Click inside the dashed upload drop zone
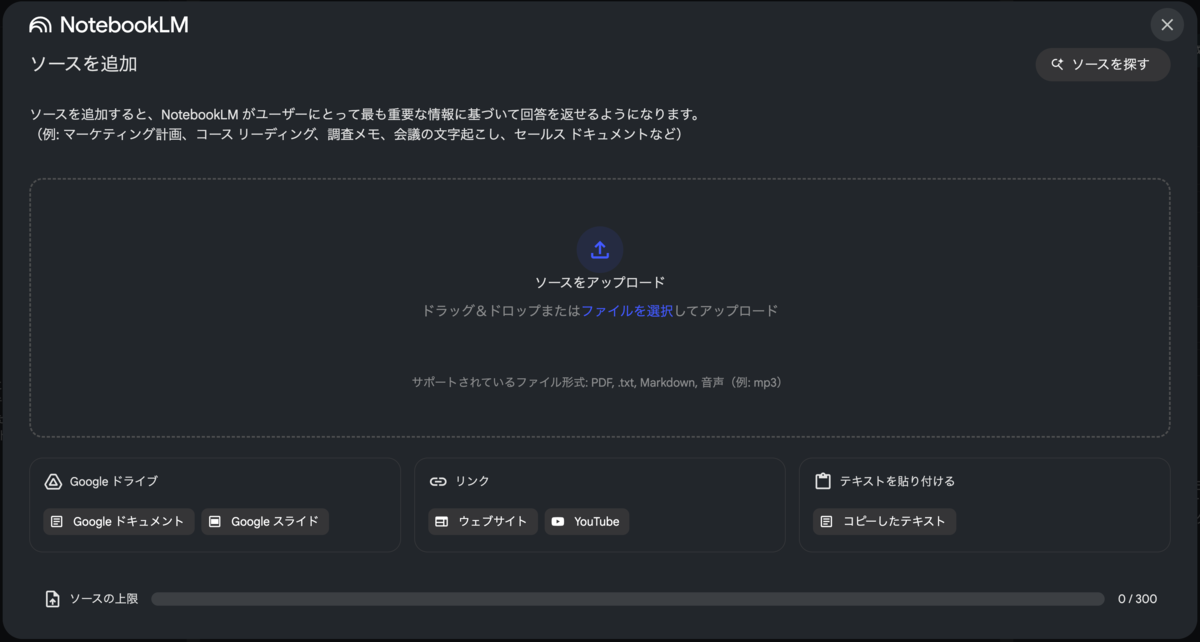The height and width of the screenshot is (642, 1200). [600, 308]
